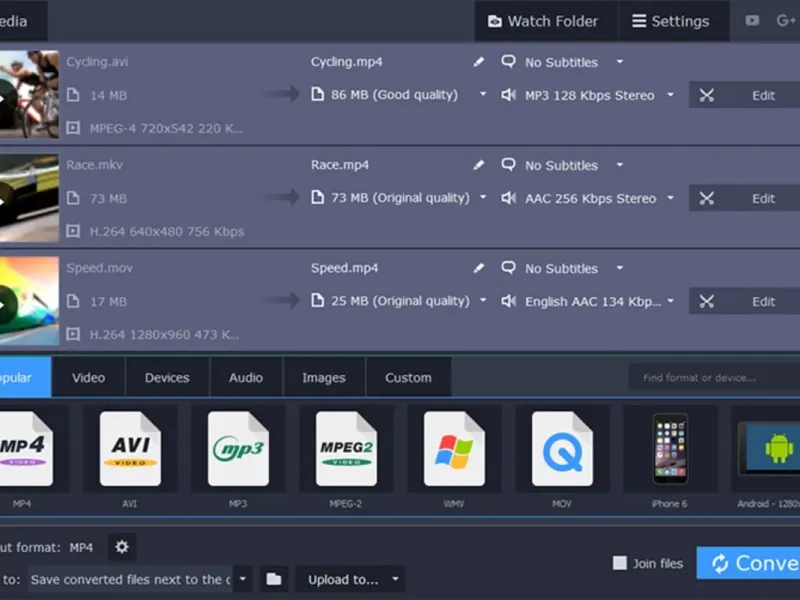Click the browse folder icon
The width and height of the screenshot is (800, 600).
274,579
